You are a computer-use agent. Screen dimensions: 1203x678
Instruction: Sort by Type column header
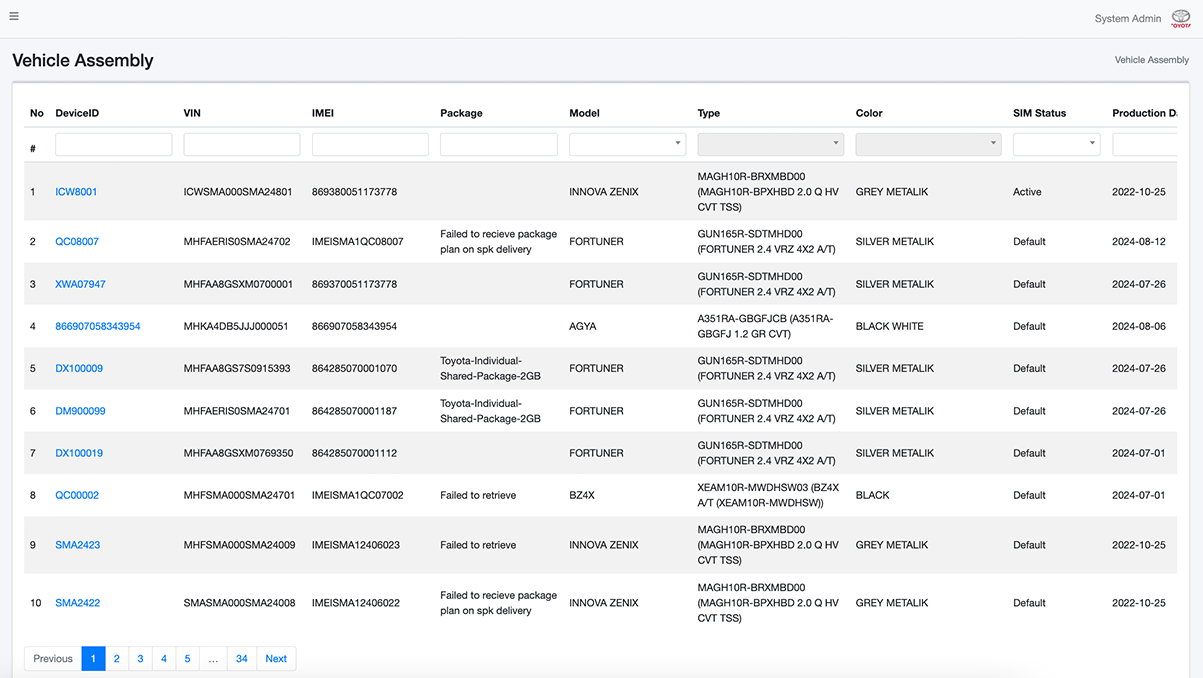point(708,113)
